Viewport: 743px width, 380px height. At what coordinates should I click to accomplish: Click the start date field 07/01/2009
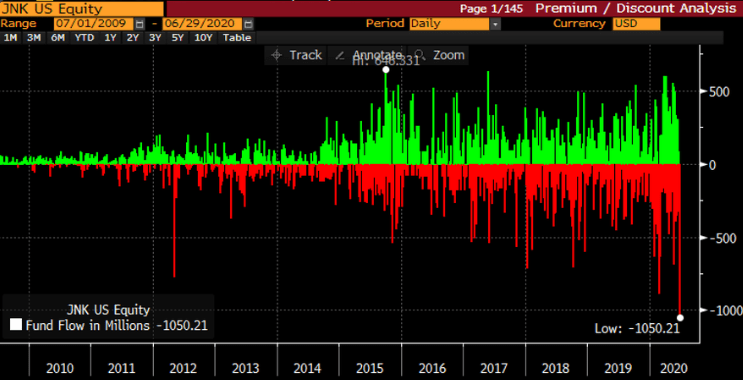pyautogui.click(x=93, y=24)
